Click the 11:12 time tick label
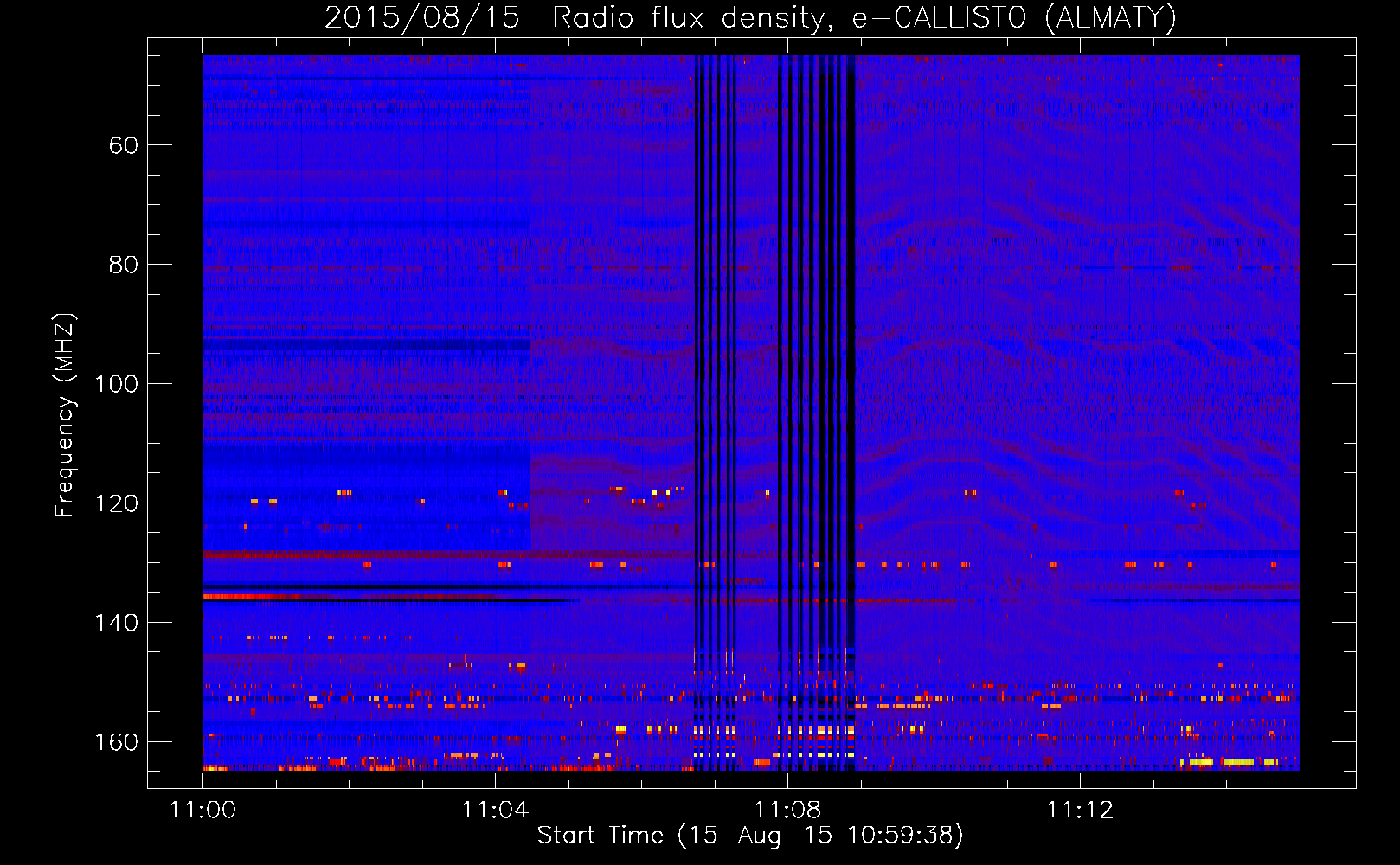The image size is (1400, 865). click(x=1080, y=811)
